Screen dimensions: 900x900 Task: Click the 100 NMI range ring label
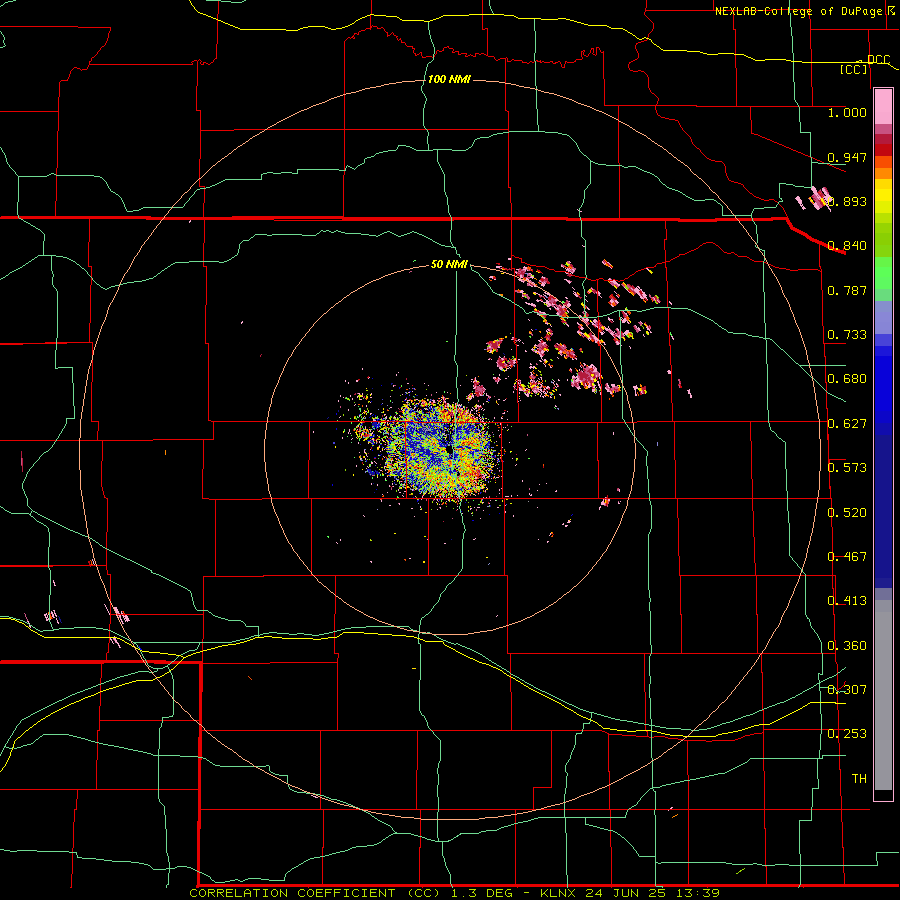449,79
